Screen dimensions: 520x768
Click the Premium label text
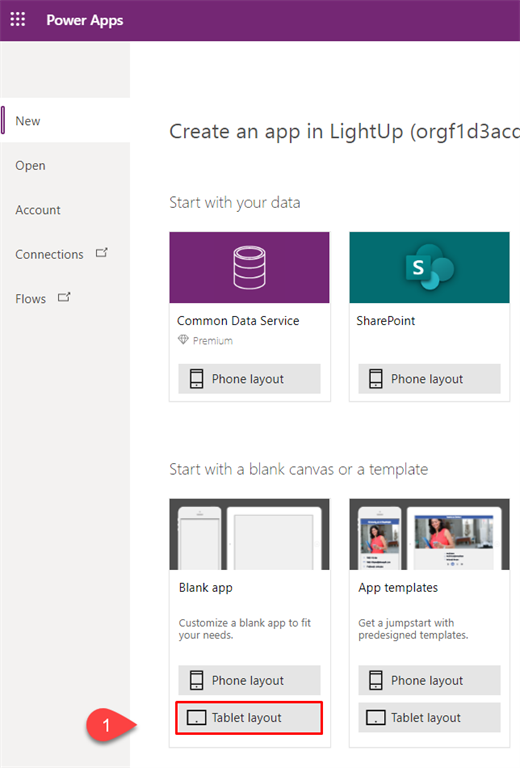tap(213, 340)
